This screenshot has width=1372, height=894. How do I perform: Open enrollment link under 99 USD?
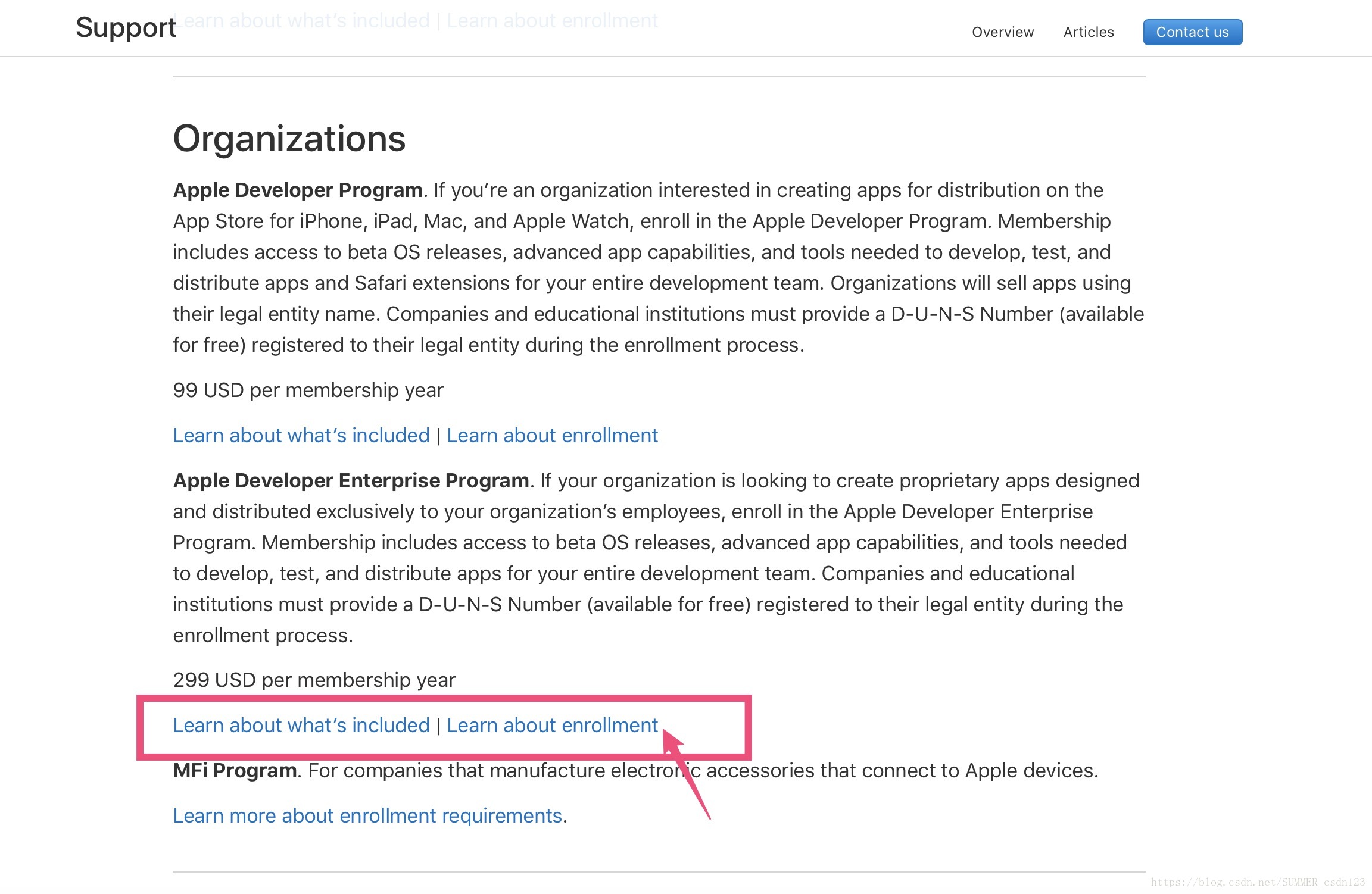click(x=553, y=436)
